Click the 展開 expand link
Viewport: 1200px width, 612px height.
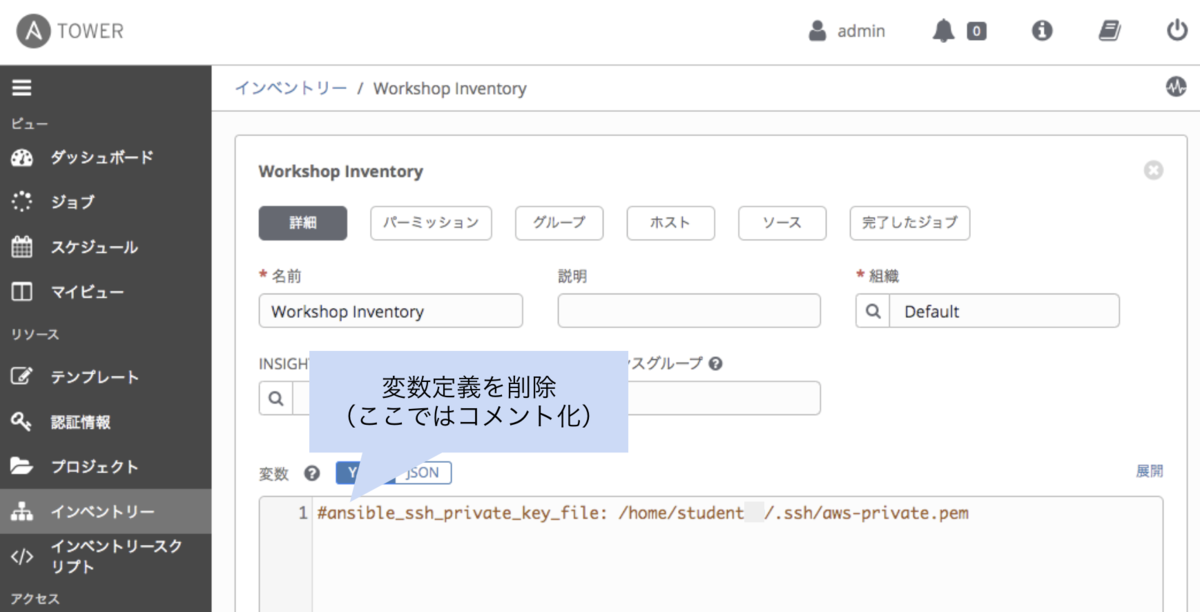[1150, 471]
